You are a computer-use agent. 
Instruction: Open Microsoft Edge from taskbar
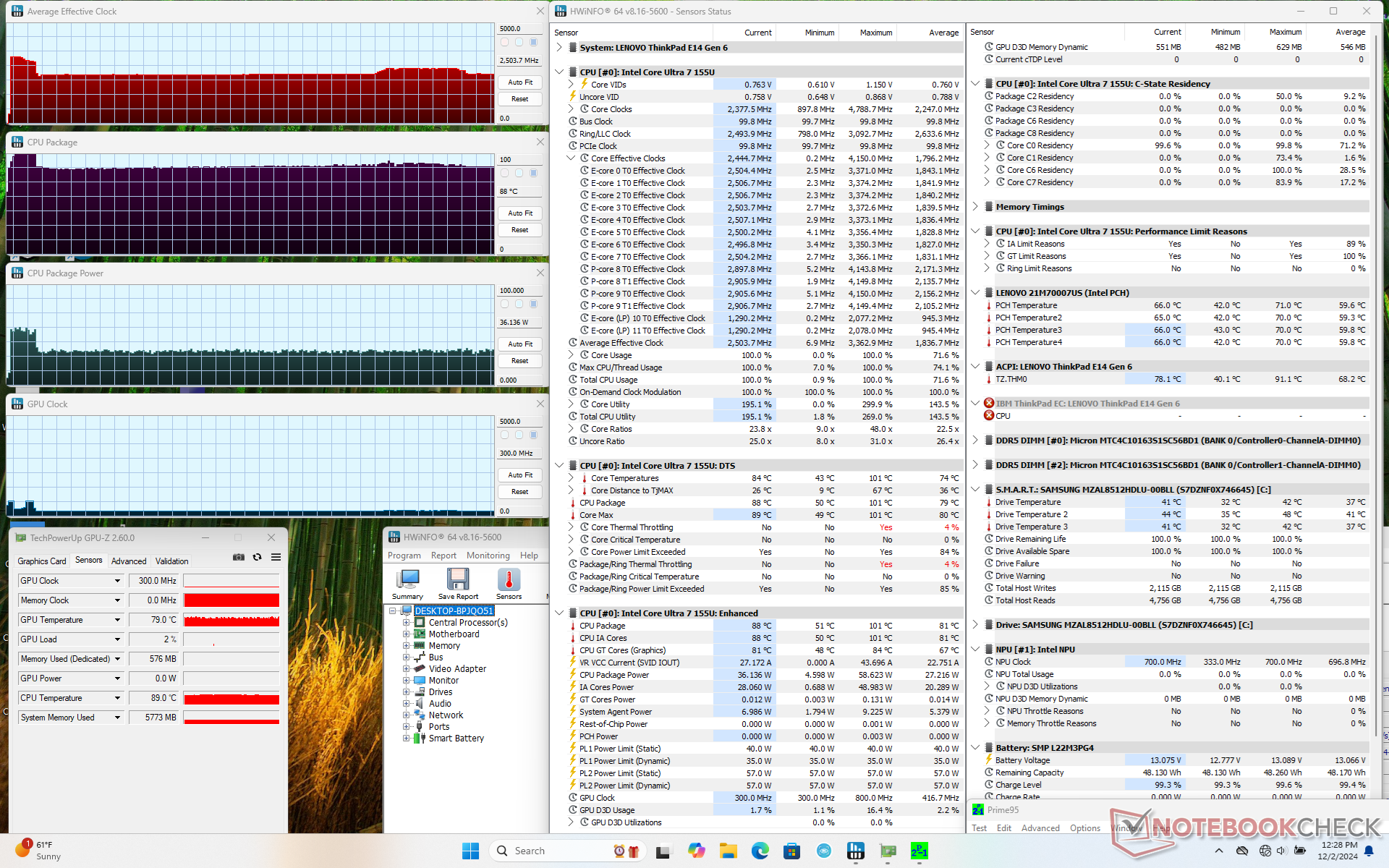click(x=760, y=851)
